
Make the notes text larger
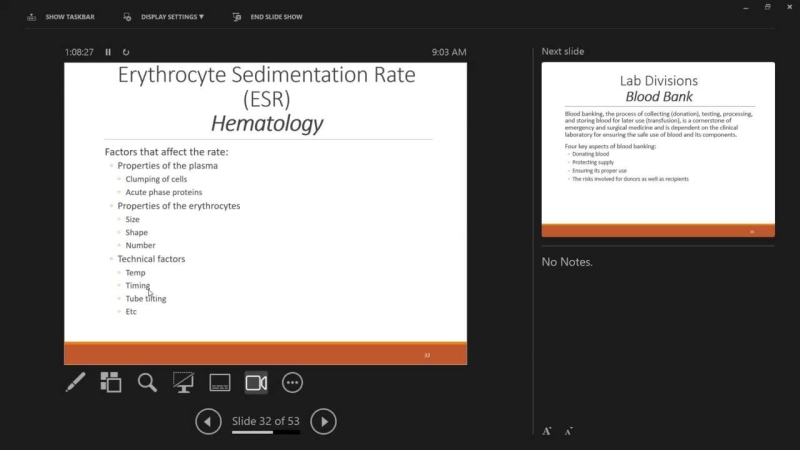coord(547,431)
